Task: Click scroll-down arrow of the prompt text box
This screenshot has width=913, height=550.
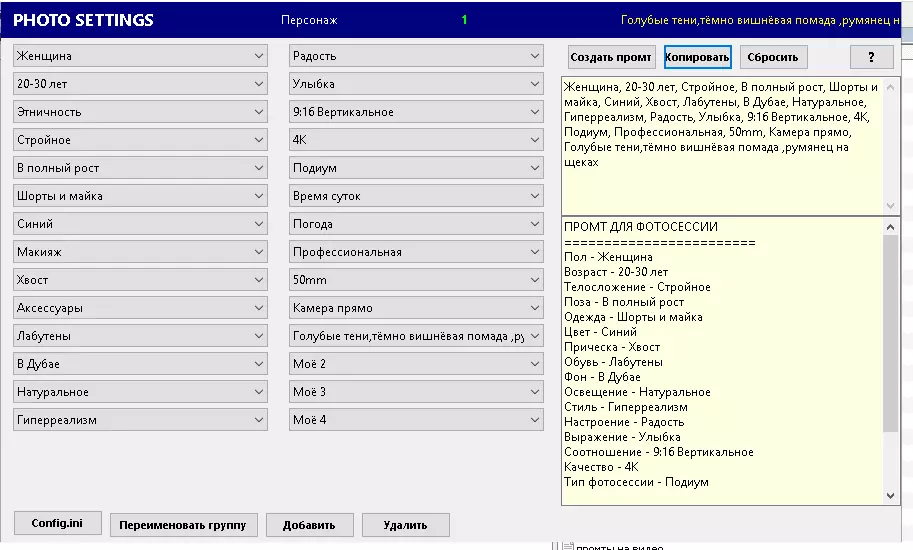Action: [x=890, y=205]
